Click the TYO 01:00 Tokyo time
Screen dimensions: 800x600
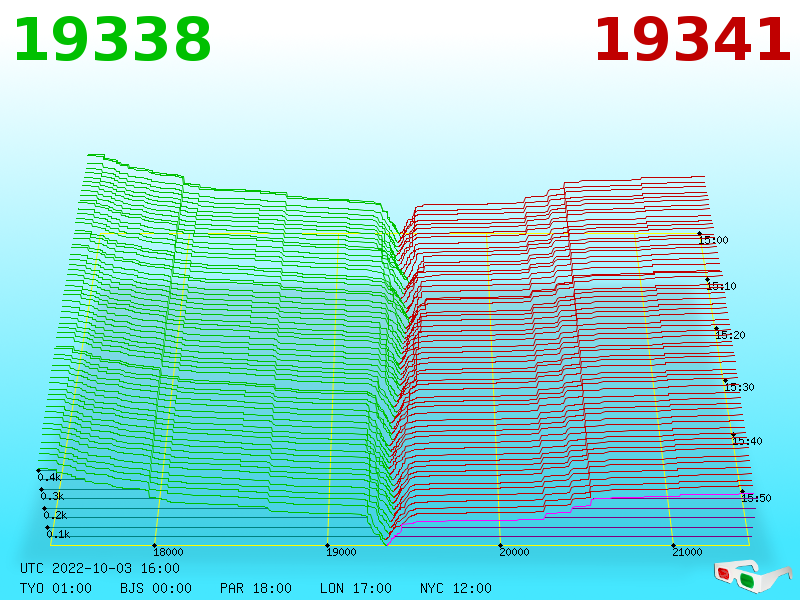click(56, 588)
